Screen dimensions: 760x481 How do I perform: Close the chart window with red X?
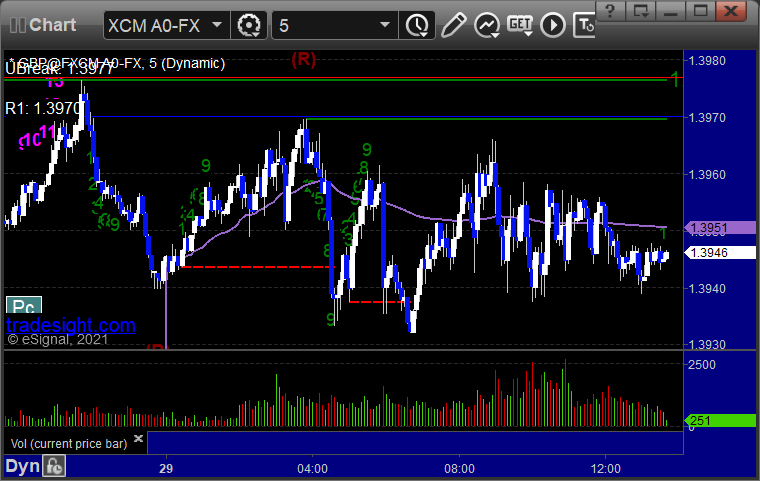pyautogui.click(x=731, y=11)
